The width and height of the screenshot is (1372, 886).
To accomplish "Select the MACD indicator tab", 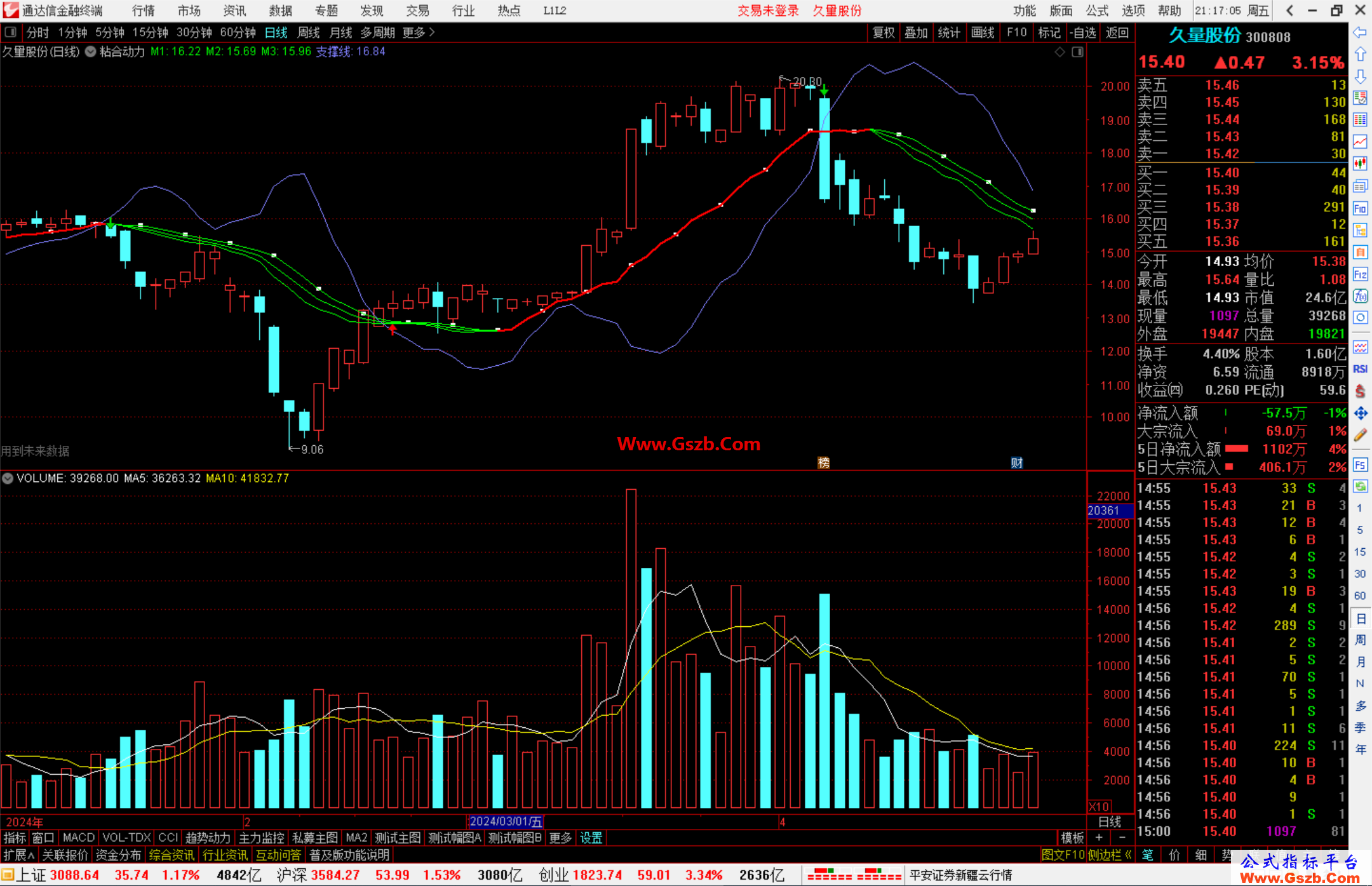I will click(x=79, y=838).
